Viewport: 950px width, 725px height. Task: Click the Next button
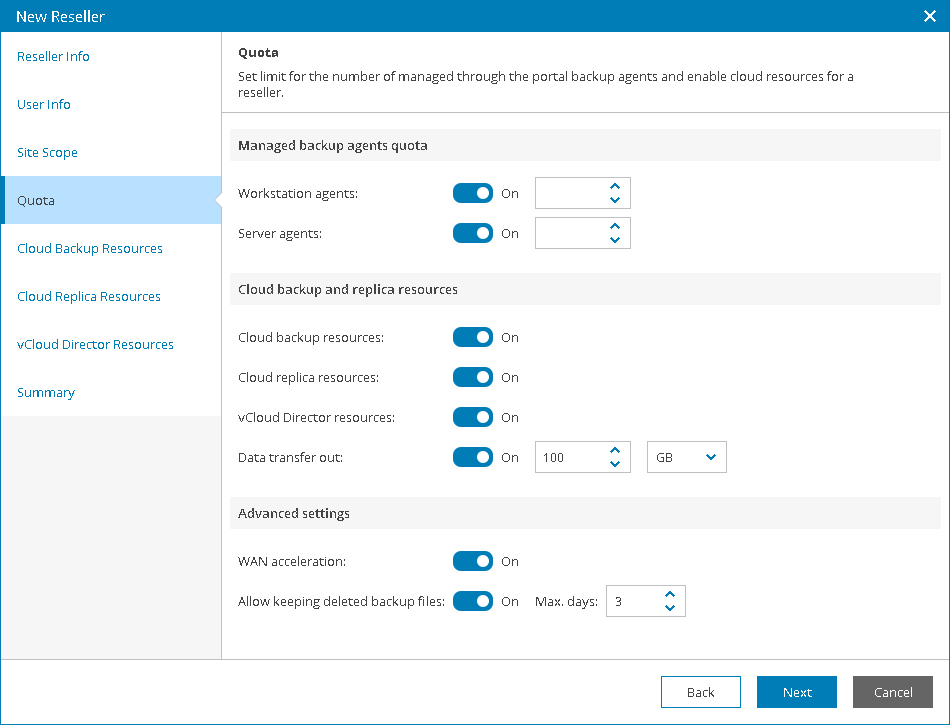797,692
